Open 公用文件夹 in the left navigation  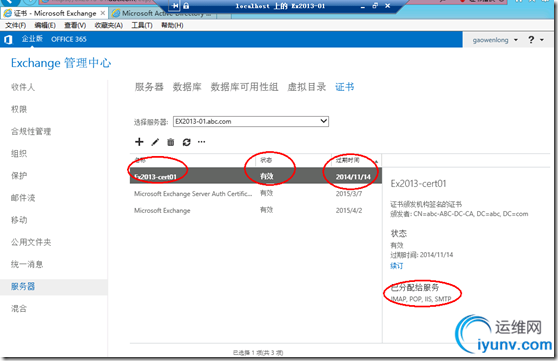(x=31, y=242)
